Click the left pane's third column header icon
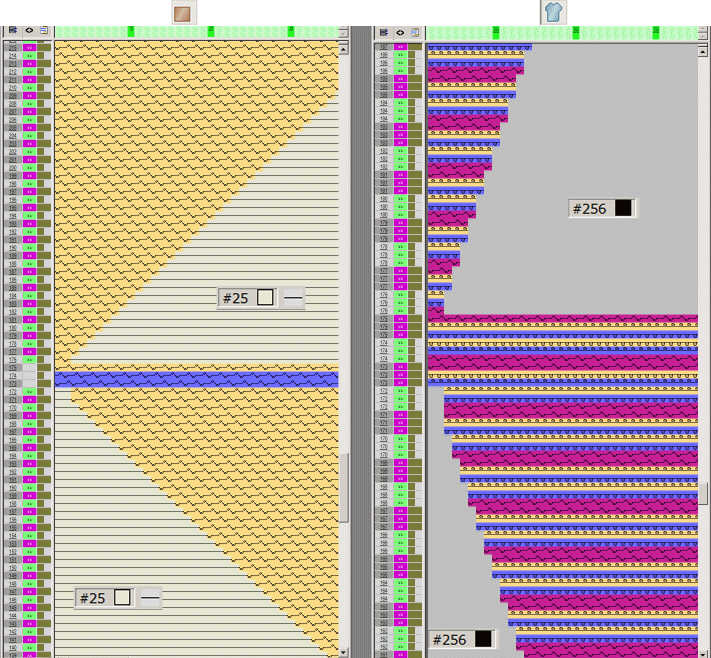The width and height of the screenshot is (711, 658). (x=44, y=31)
